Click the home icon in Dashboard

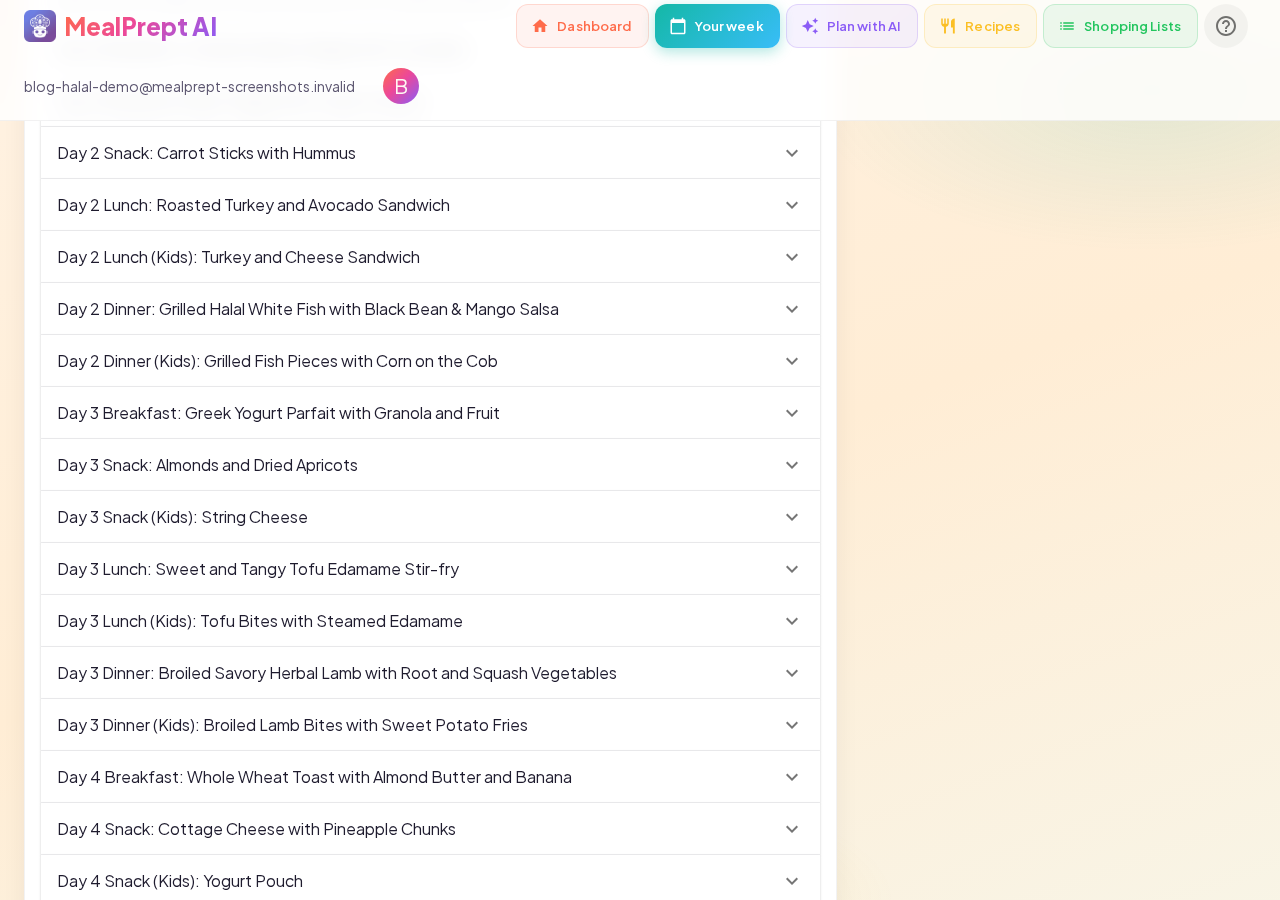[x=540, y=26]
